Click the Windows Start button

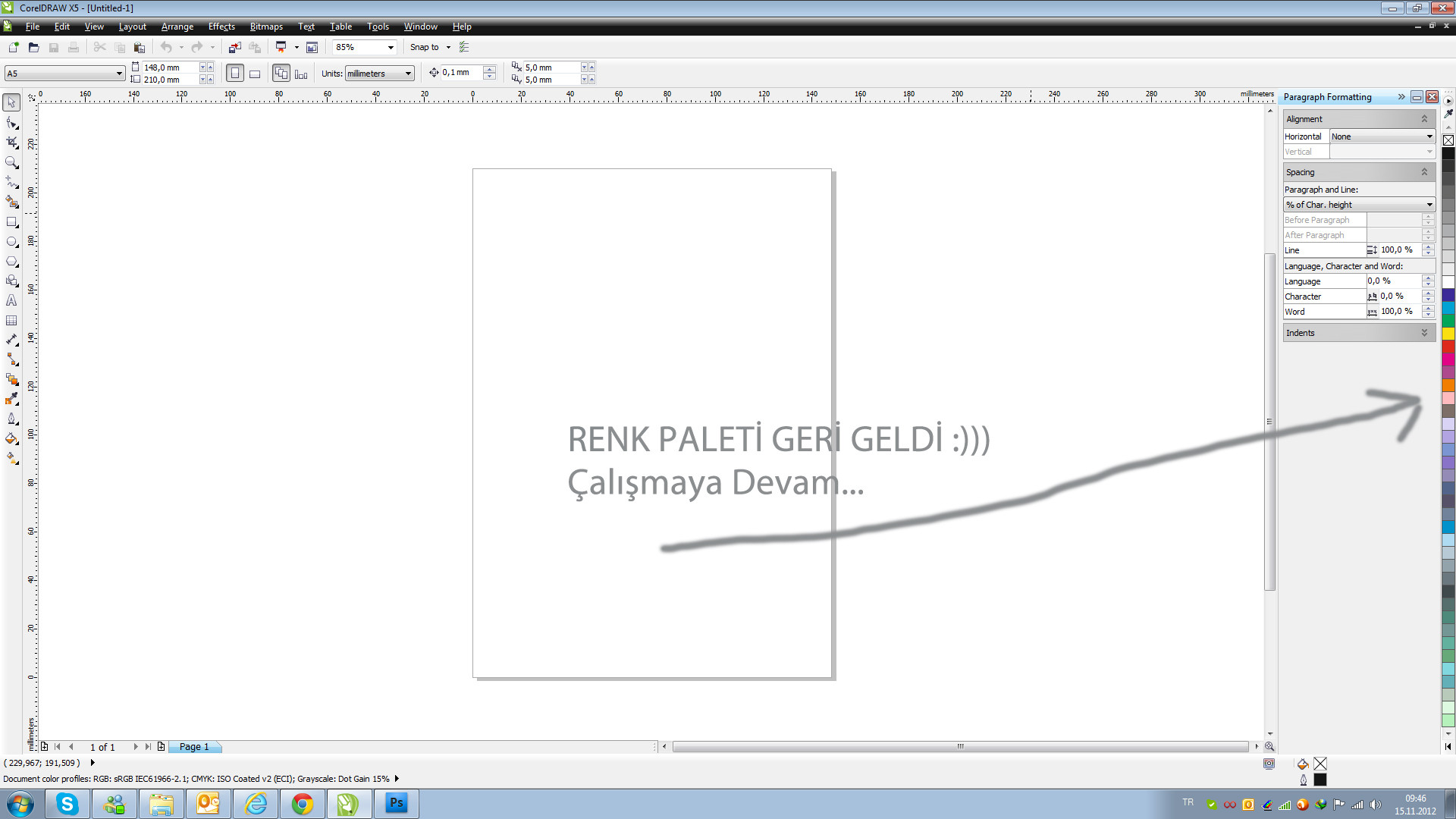(x=20, y=804)
